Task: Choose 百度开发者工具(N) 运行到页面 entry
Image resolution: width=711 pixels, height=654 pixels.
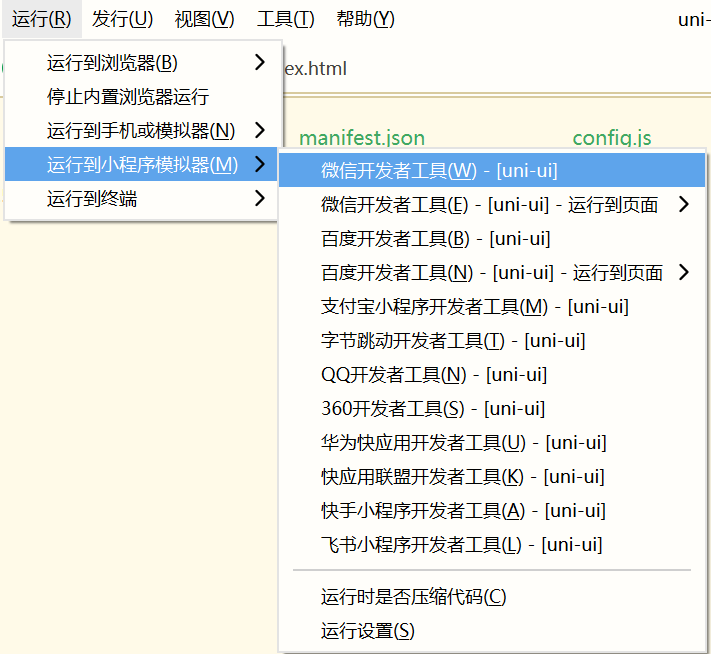Action: (492, 273)
